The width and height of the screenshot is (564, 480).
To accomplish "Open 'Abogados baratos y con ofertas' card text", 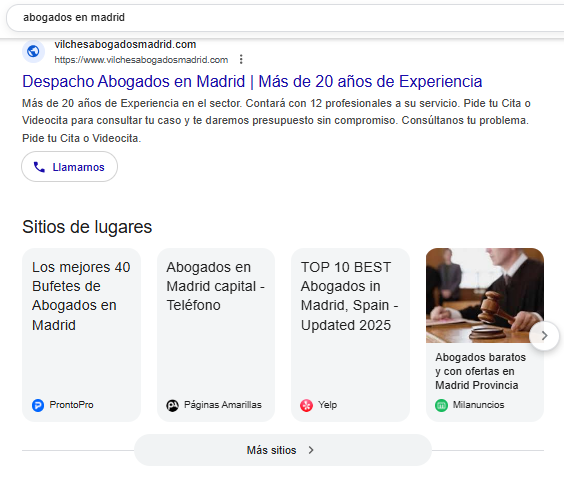I will 481,371.
